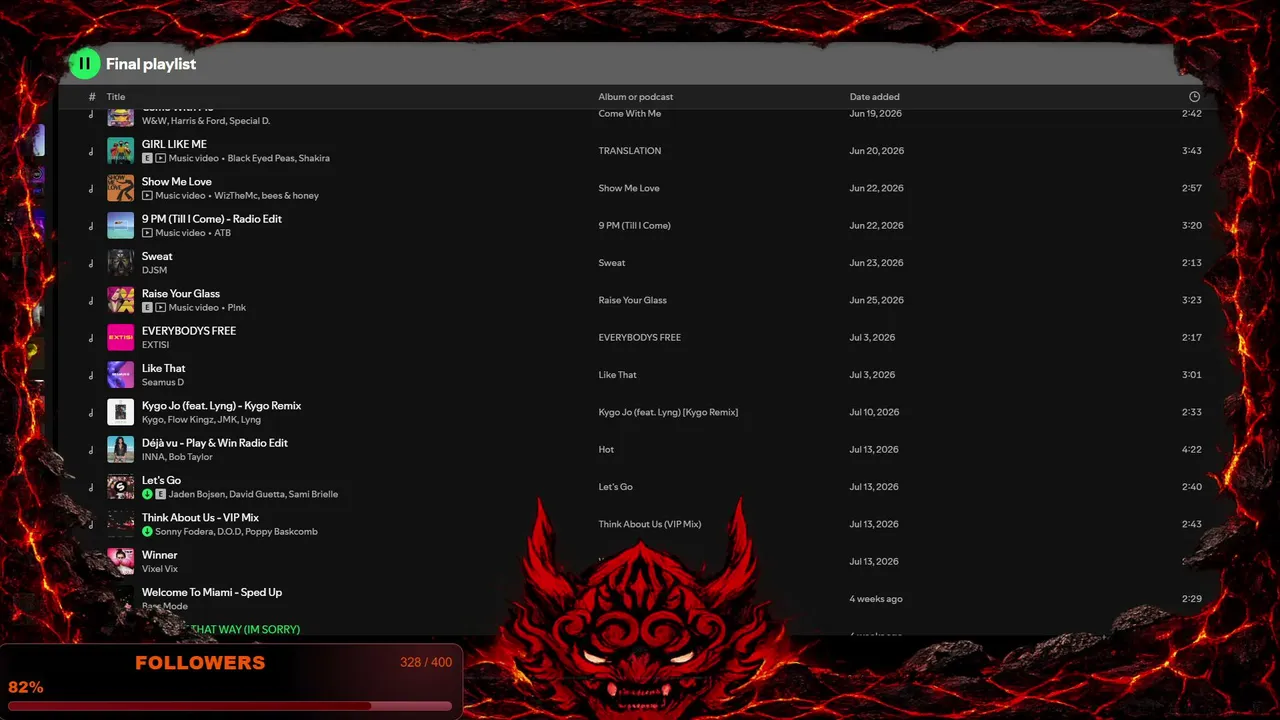
Task: Click the note icon beside Déjà vu
Action: tap(91, 450)
